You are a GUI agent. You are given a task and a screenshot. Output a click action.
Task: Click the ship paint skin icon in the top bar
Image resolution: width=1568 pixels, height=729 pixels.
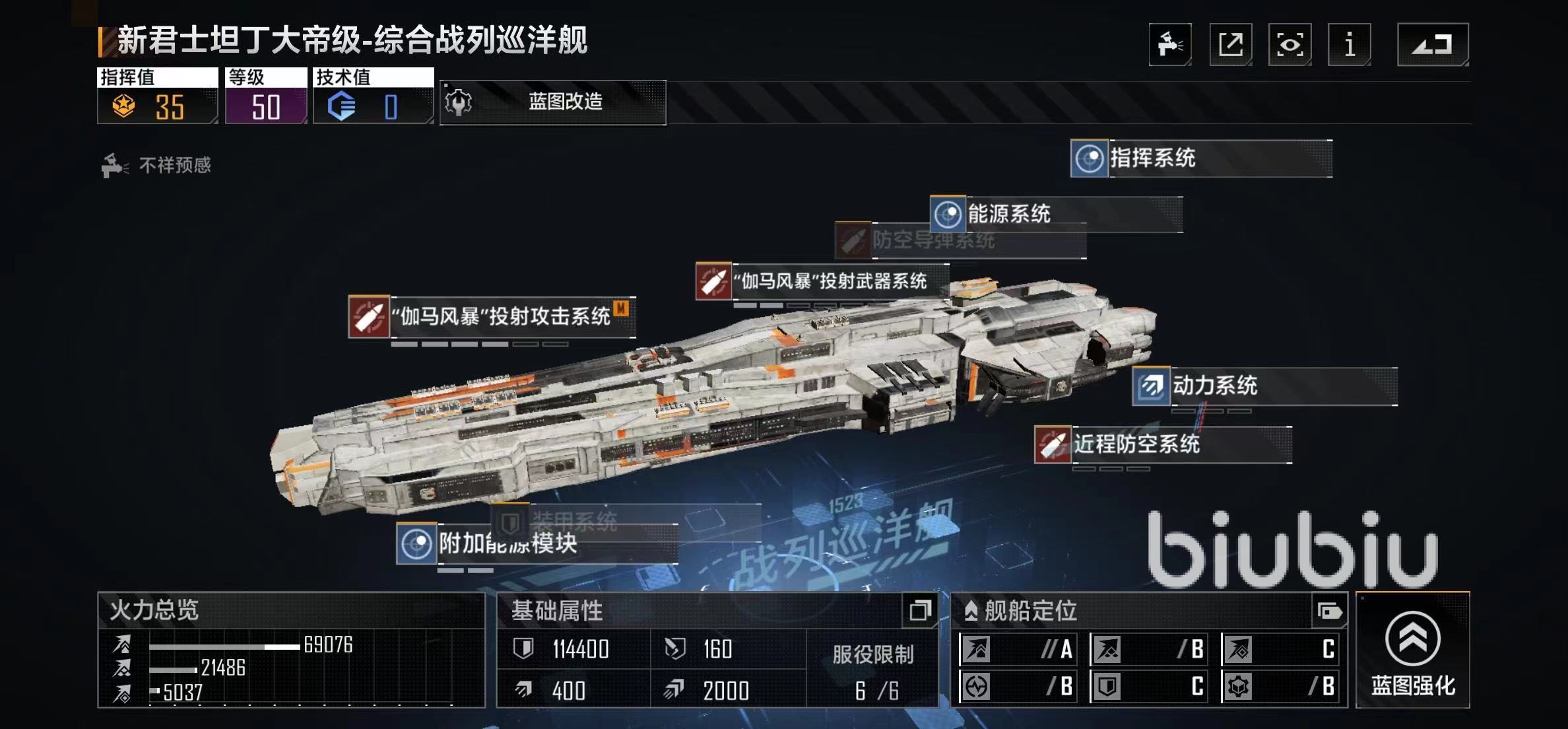(x=1170, y=44)
